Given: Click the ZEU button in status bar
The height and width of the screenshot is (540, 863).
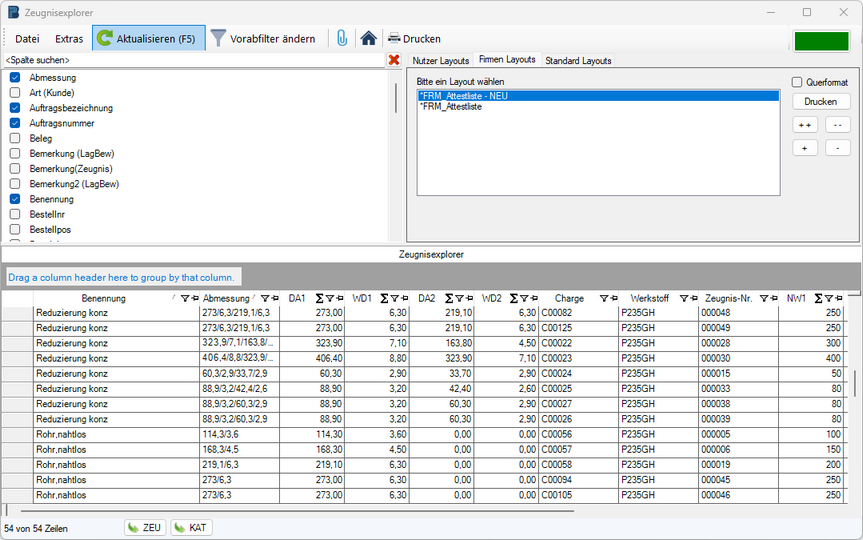Looking at the screenshot, I should pos(144,527).
